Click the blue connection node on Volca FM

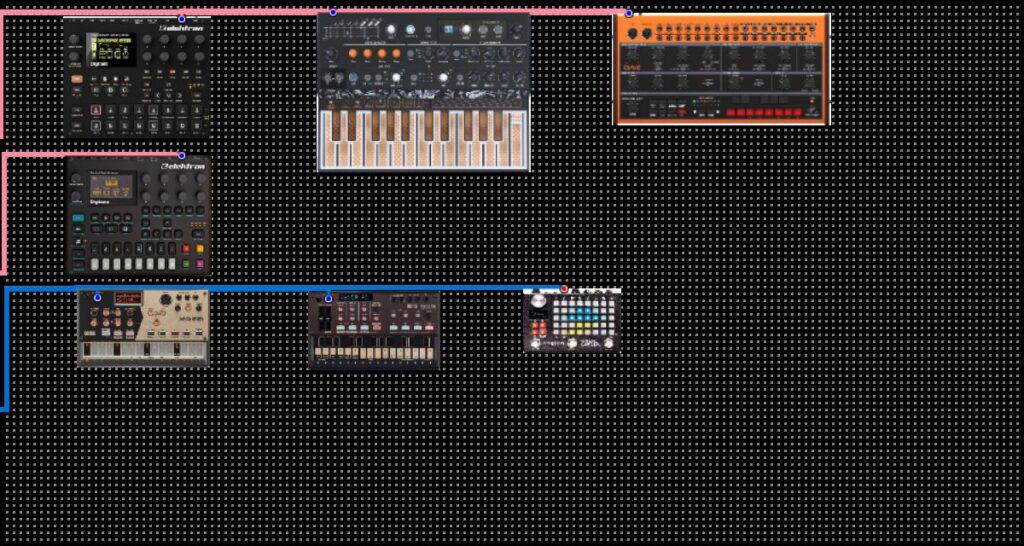click(328, 299)
